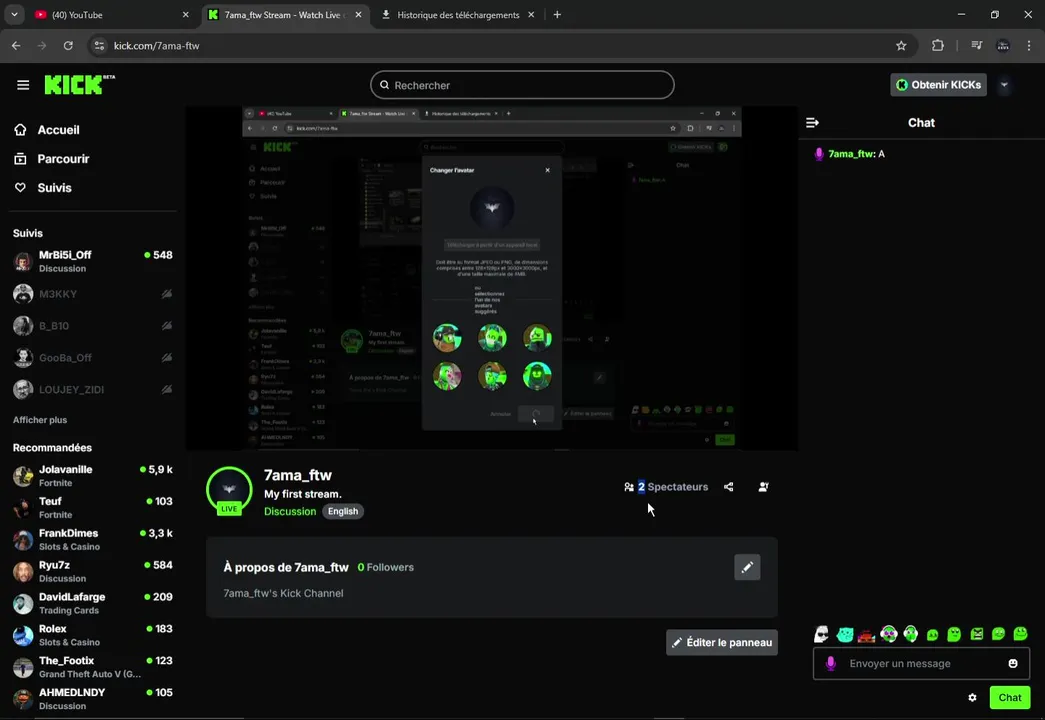Click the 0 Followers count
Viewport: 1045px width, 720px height.
pyautogui.click(x=385, y=567)
